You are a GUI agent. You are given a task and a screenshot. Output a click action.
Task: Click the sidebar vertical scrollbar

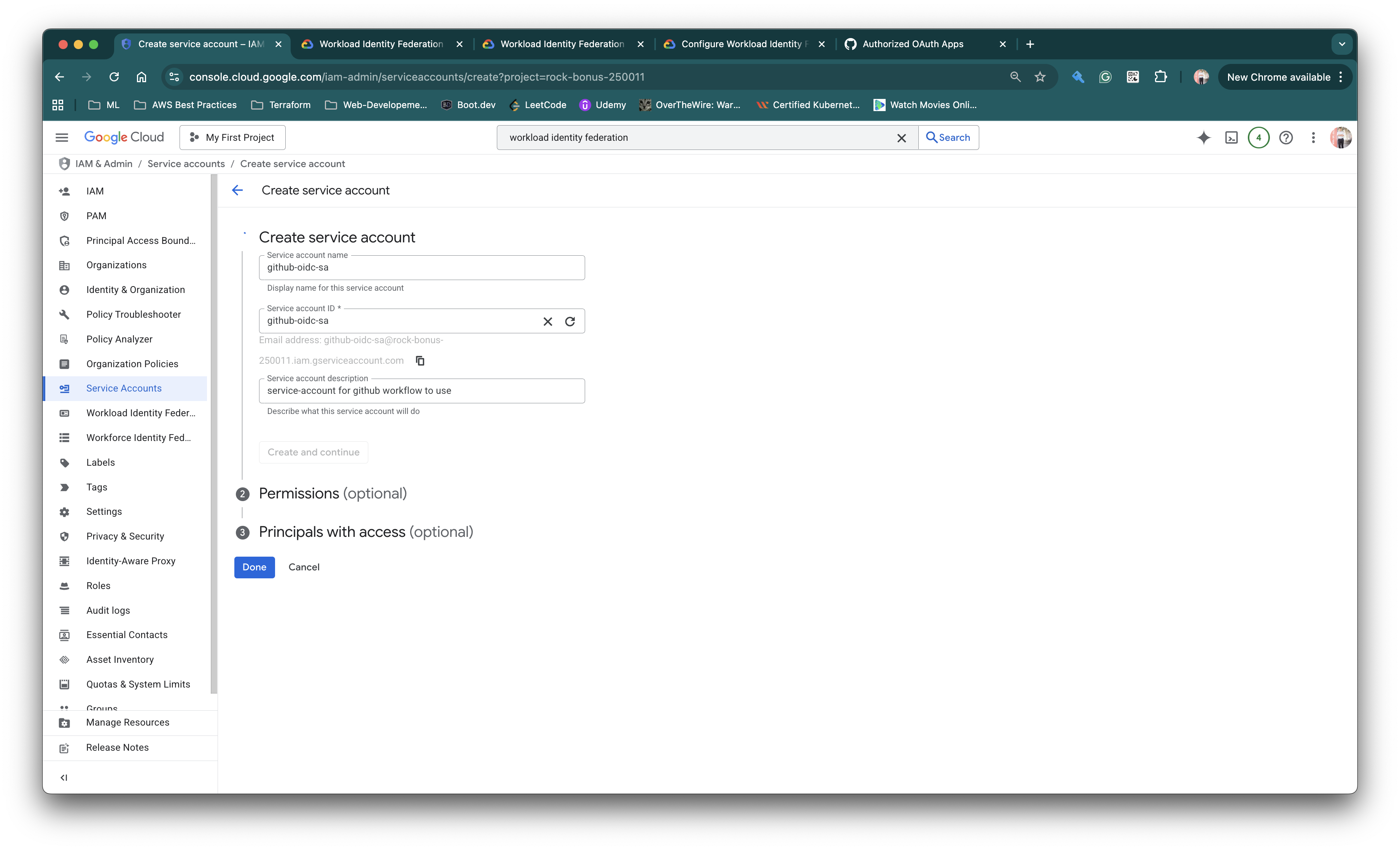point(214,434)
